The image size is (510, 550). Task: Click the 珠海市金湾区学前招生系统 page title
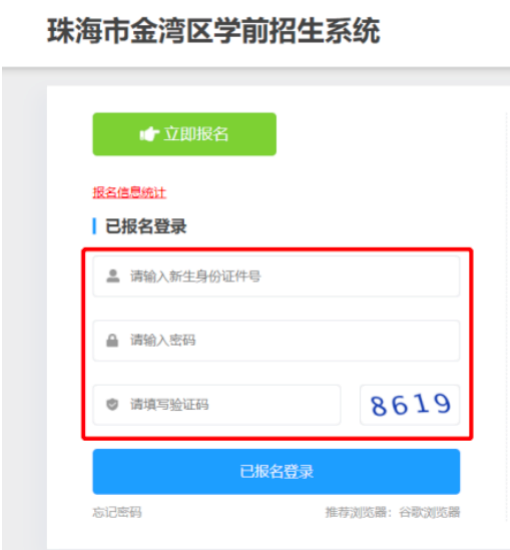click(214, 31)
